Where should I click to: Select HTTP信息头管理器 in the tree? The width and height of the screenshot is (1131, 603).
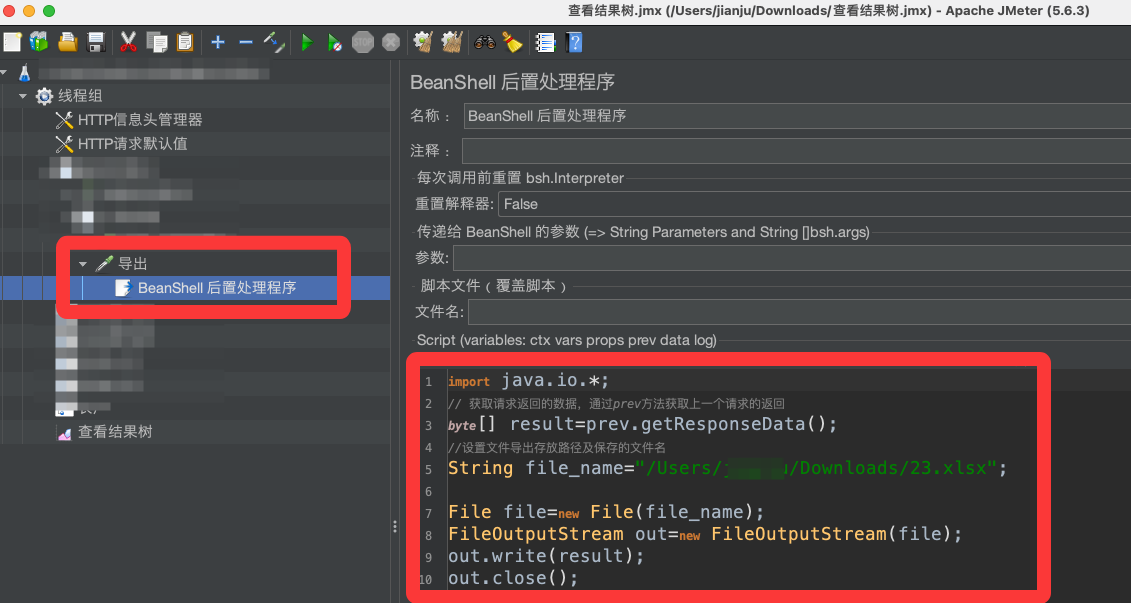tap(140, 120)
